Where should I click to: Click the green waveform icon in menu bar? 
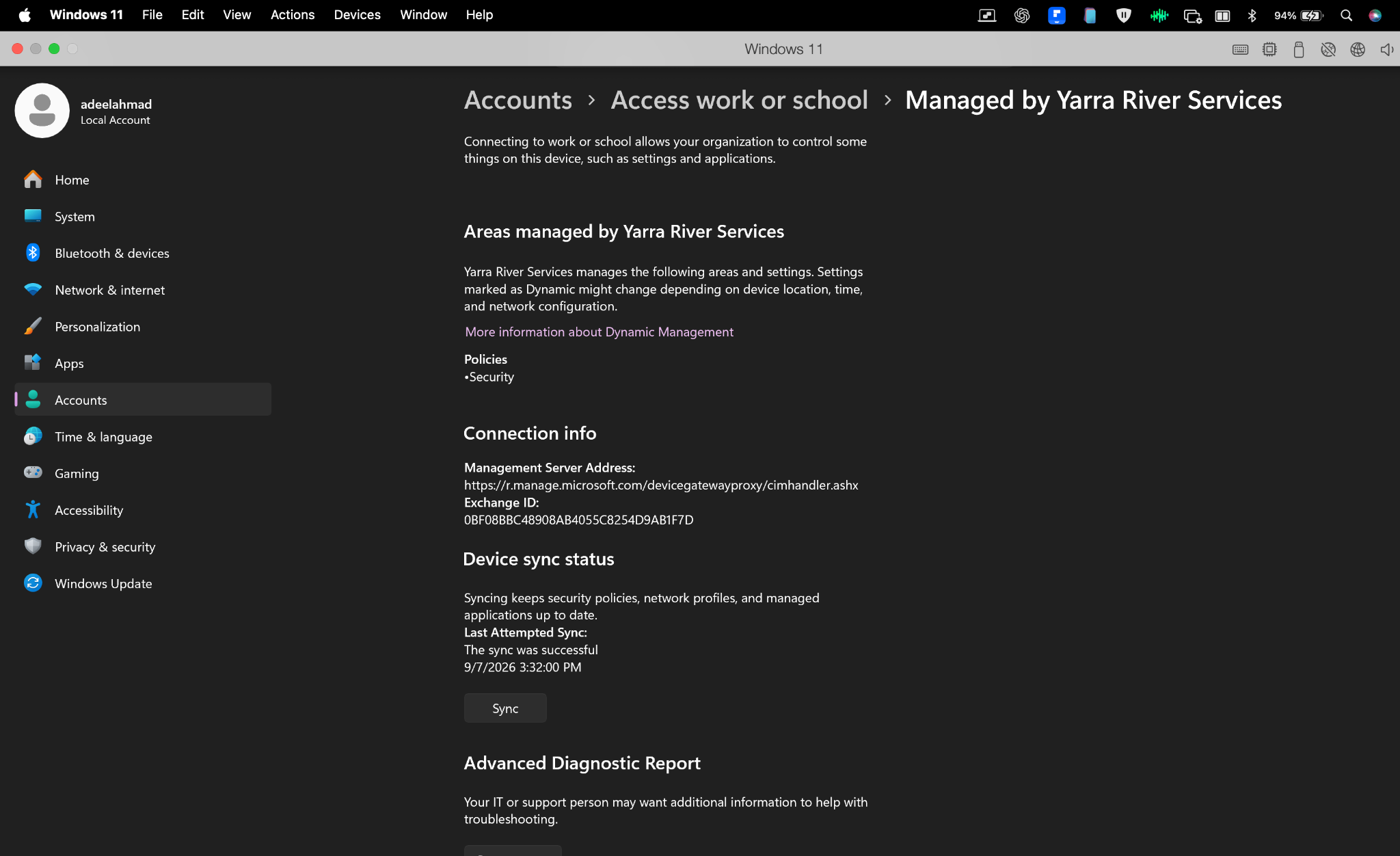click(1159, 15)
